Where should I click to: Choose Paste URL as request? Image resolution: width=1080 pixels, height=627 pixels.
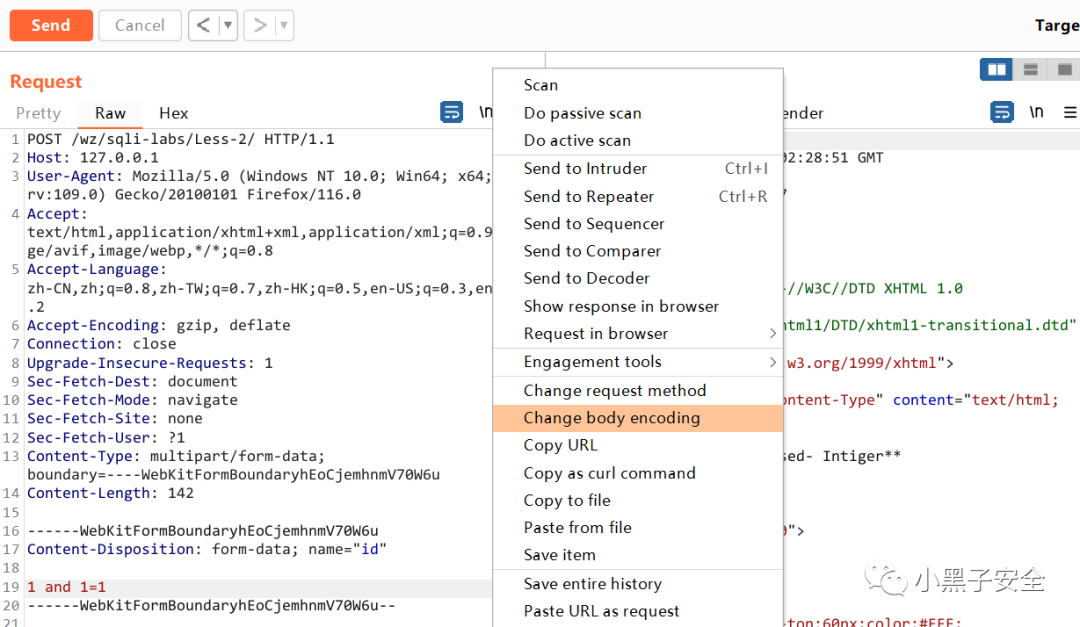pyautogui.click(x=638, y=611)
